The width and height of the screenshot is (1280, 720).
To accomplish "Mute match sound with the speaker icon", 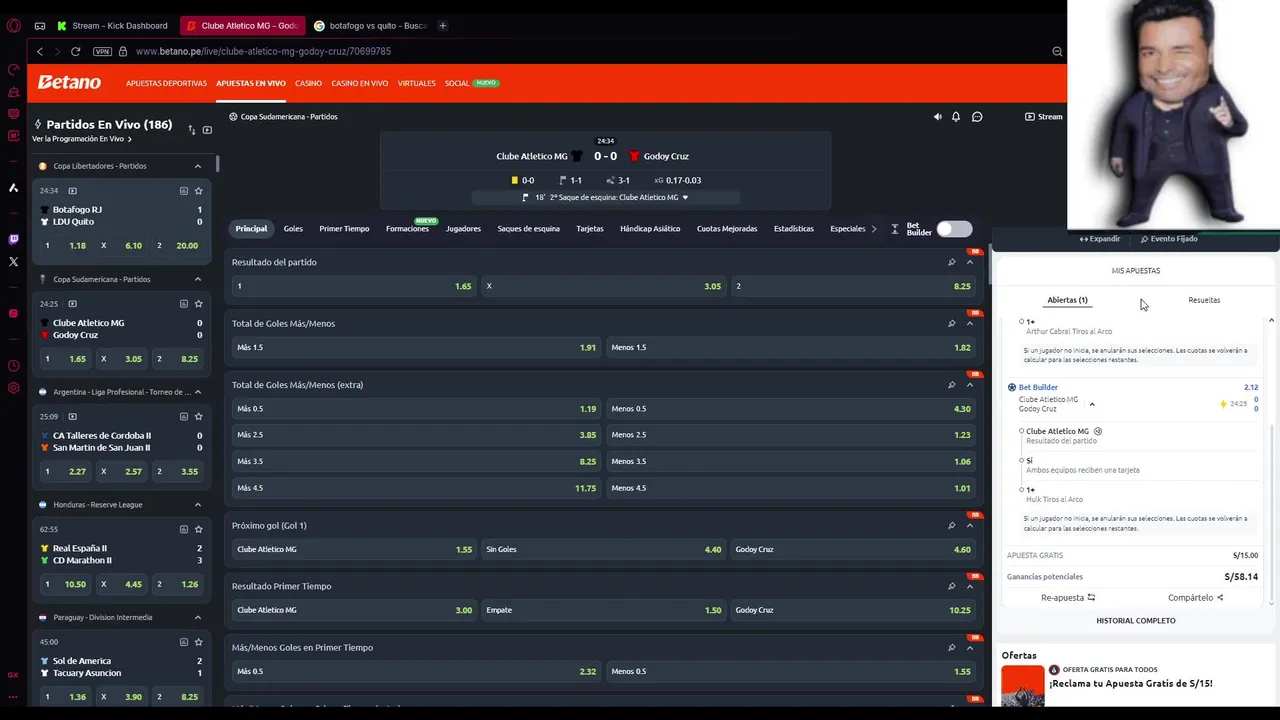I will click(937, 117).
